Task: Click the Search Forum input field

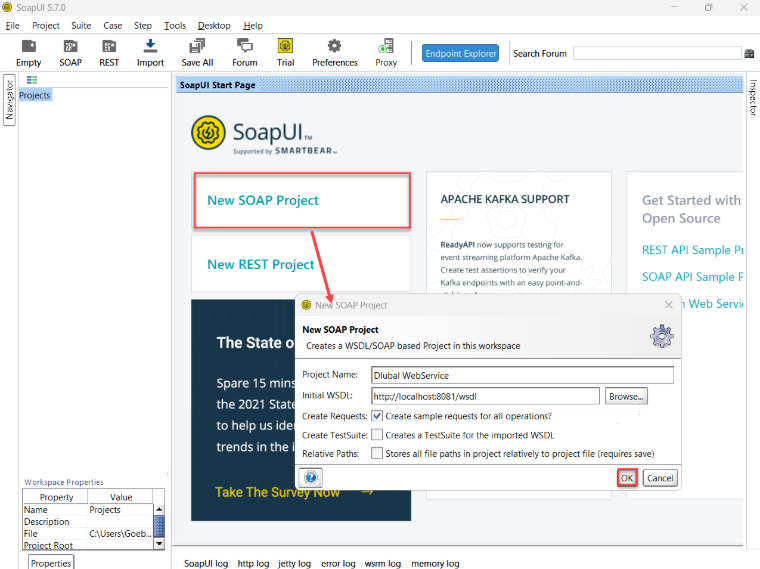Action: pyautogui.click(x=657, y=53)
